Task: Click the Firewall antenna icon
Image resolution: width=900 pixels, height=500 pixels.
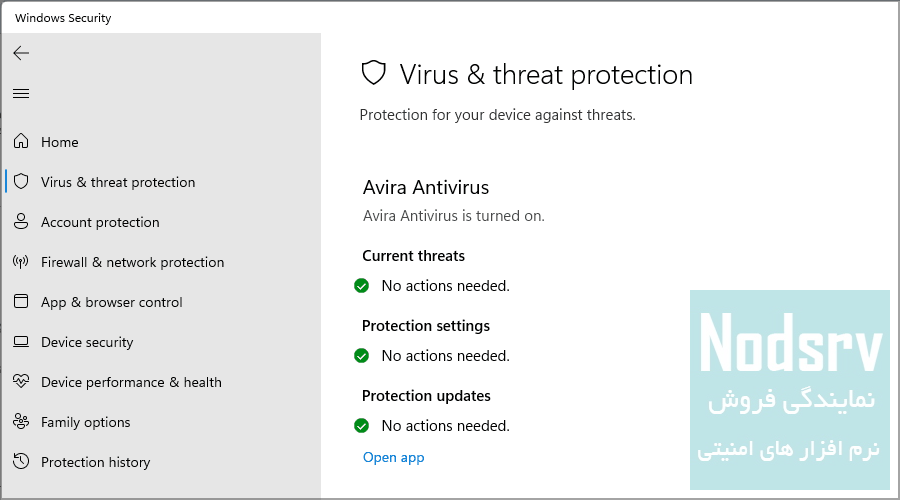Action: point(21,262)
